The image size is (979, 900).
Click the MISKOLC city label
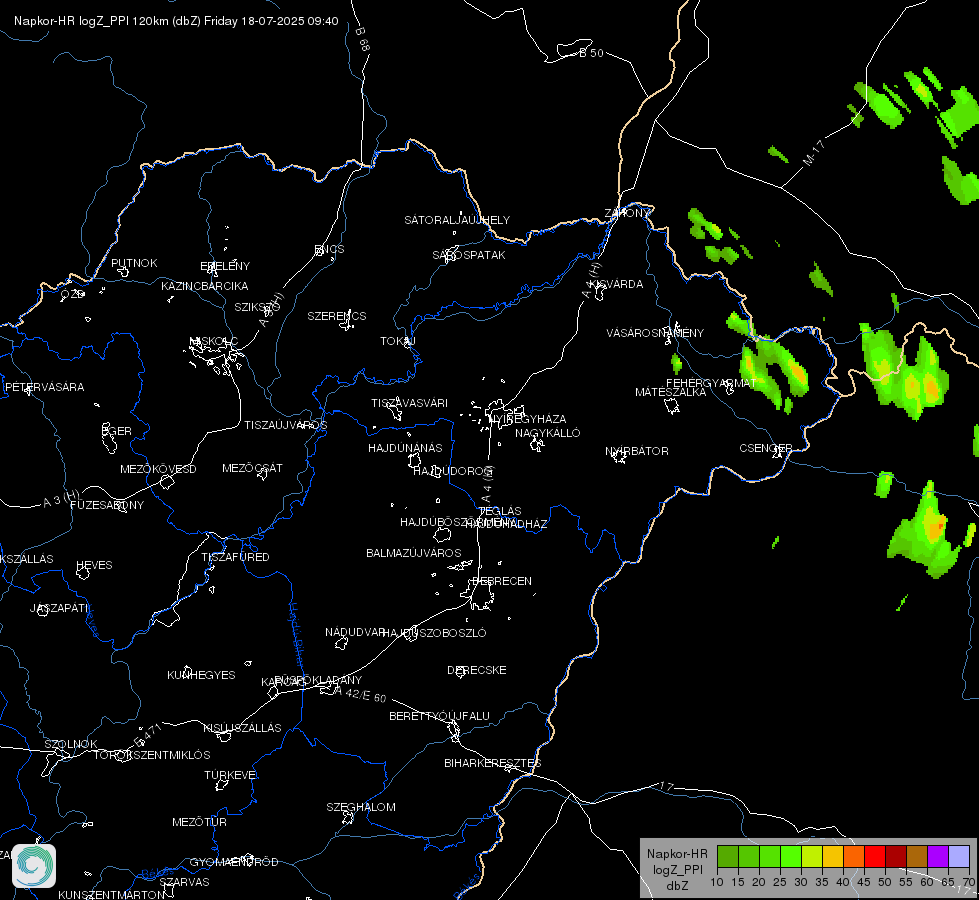click(x=214, y=341)
